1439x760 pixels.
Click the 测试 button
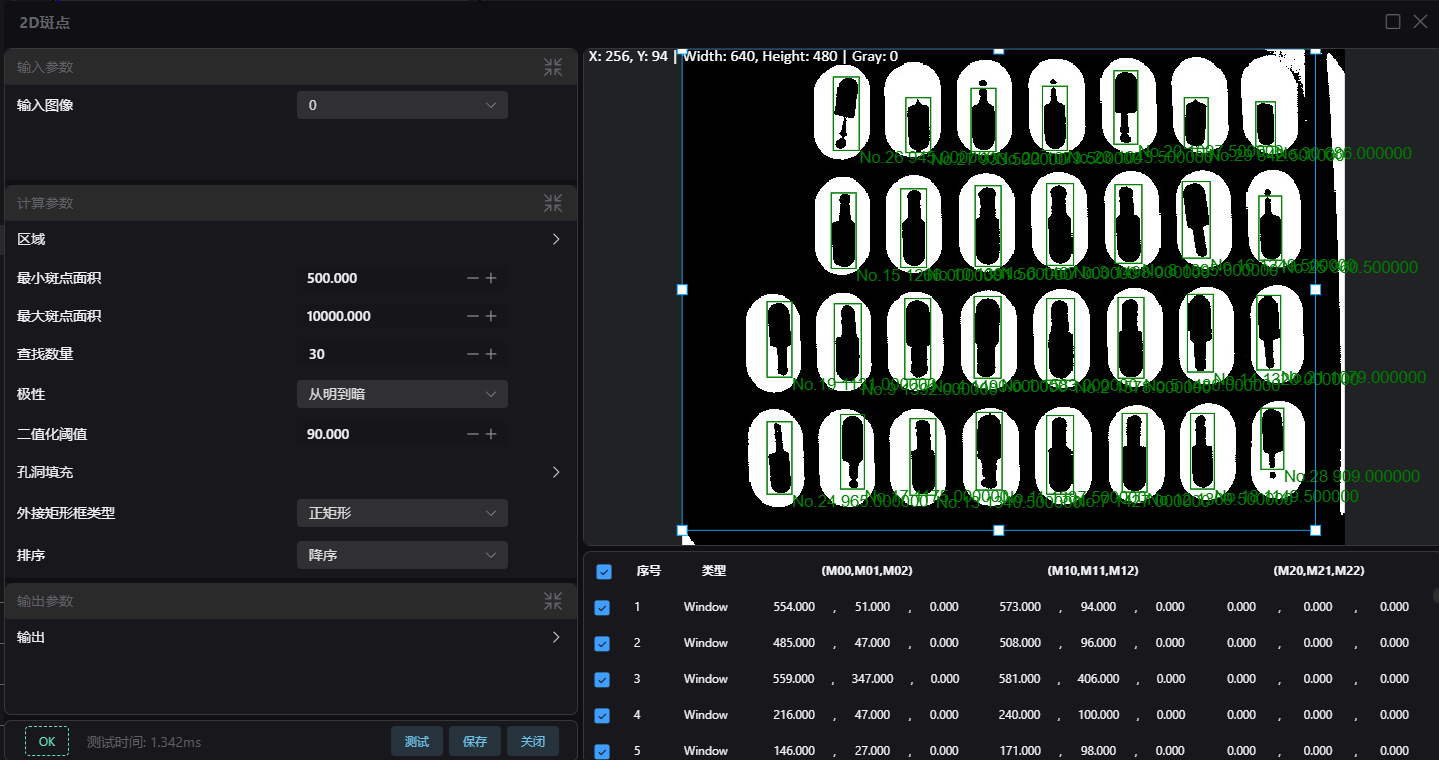417,741
